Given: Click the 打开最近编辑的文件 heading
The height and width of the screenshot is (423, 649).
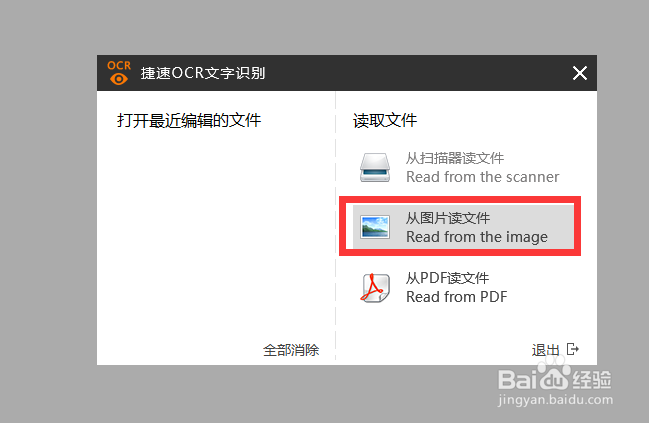Looking at the screenshot, I should 189,120.
